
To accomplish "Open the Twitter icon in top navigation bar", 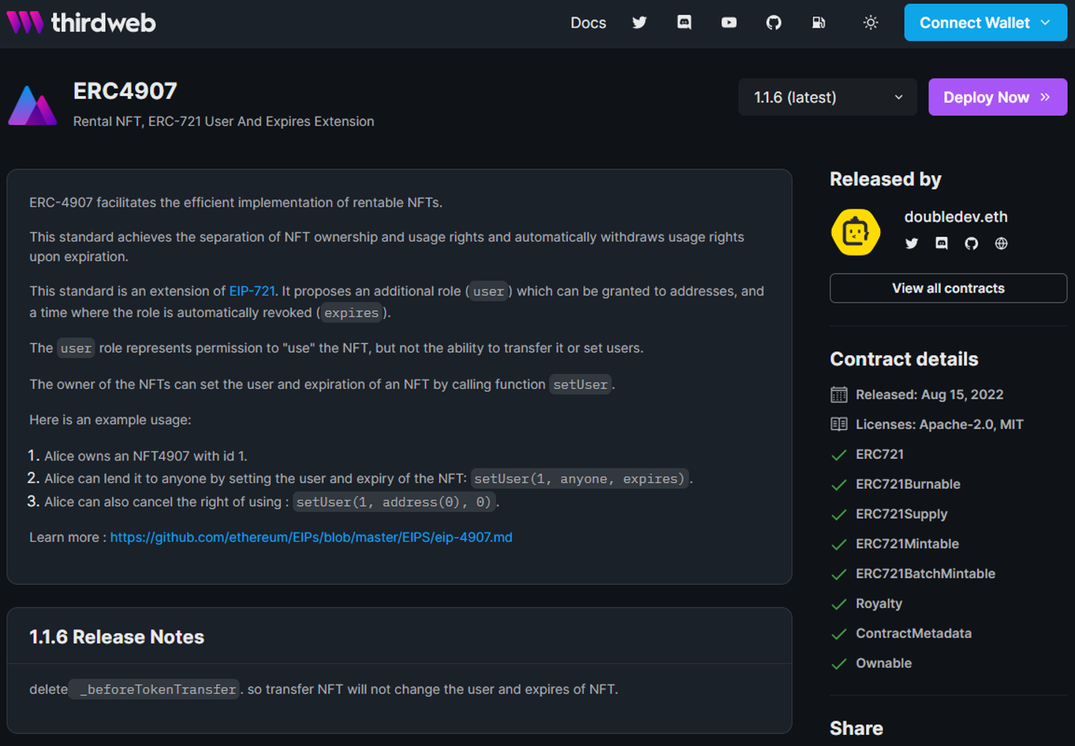I will pyautogui.click(x=639, y=22).
